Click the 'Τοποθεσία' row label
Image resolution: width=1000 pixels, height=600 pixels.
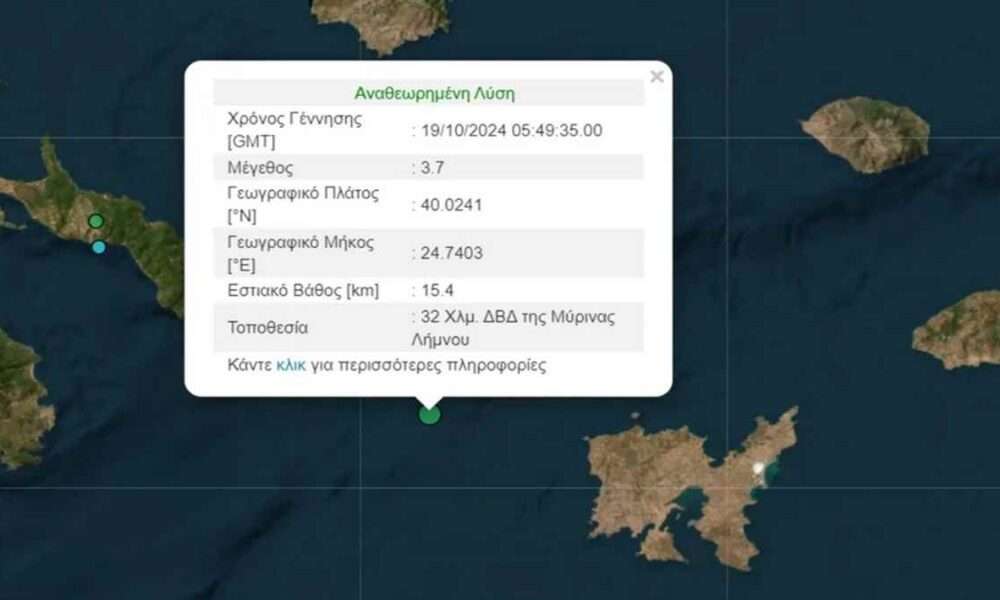(x=268, y=328)
